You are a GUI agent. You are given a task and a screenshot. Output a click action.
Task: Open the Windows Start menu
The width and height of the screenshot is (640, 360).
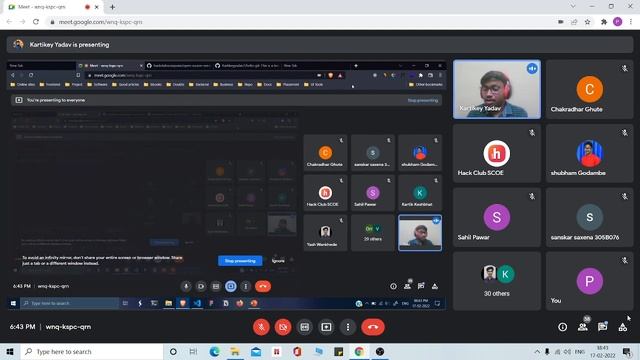(10, 351)
